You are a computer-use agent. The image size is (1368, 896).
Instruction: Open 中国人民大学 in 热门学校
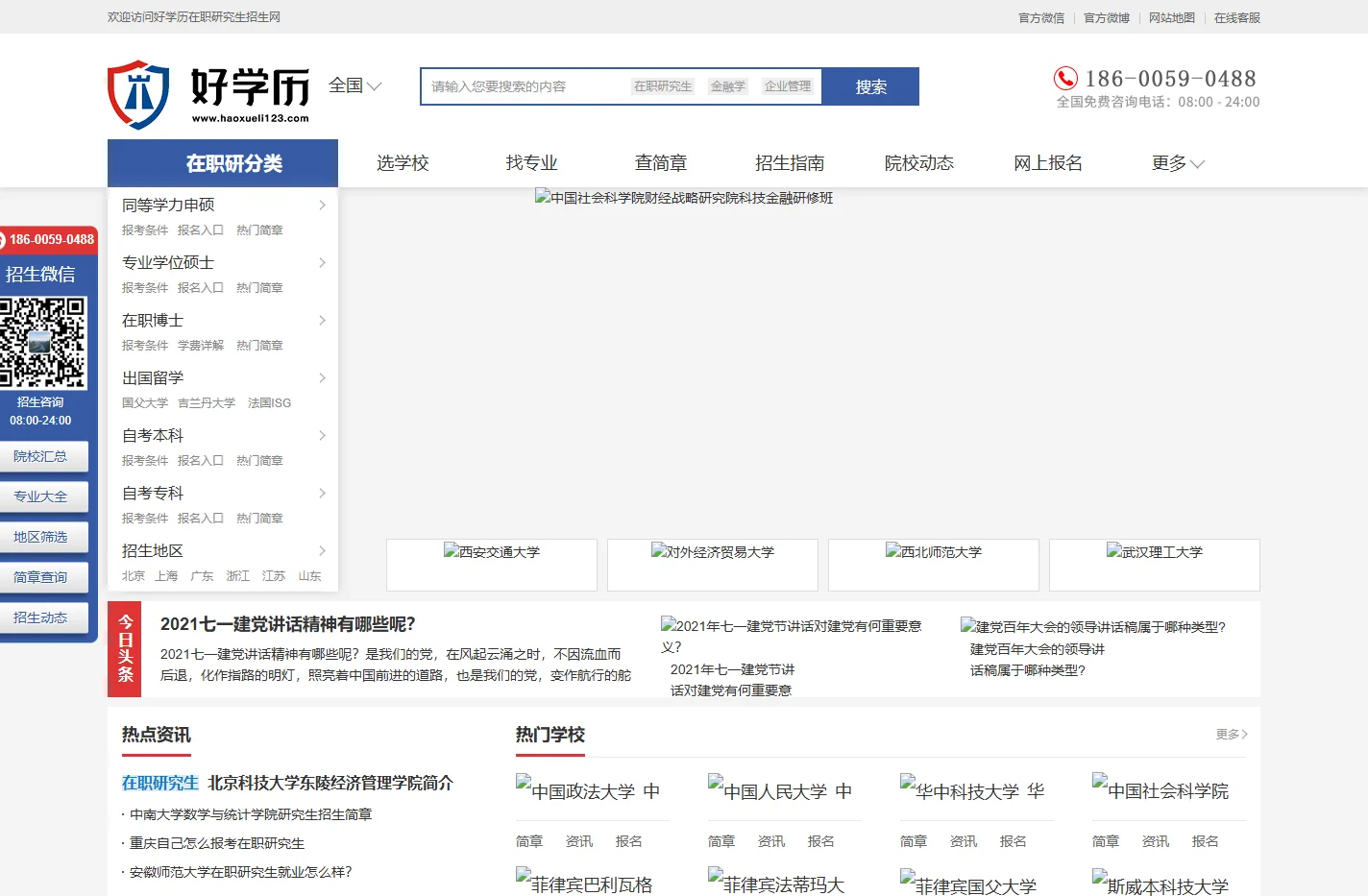(x=780, y=790)
